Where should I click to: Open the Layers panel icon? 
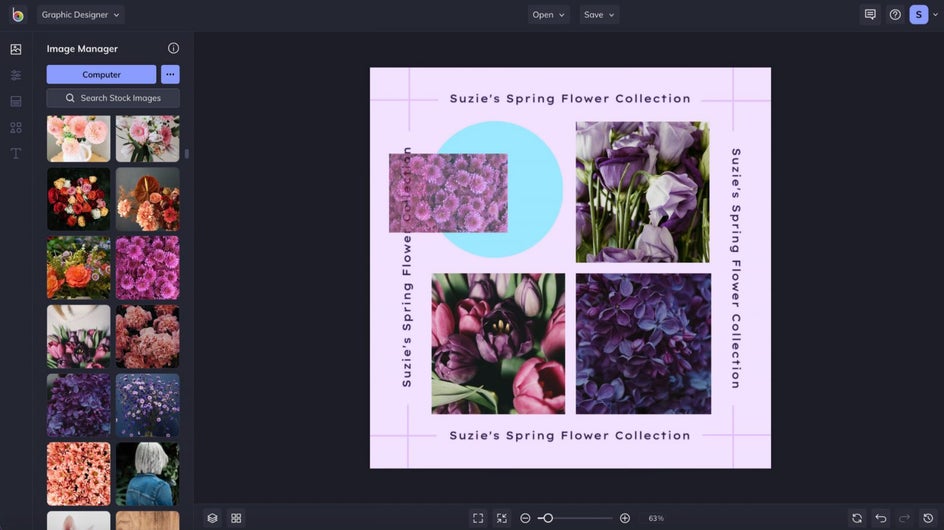coord(213,518)
